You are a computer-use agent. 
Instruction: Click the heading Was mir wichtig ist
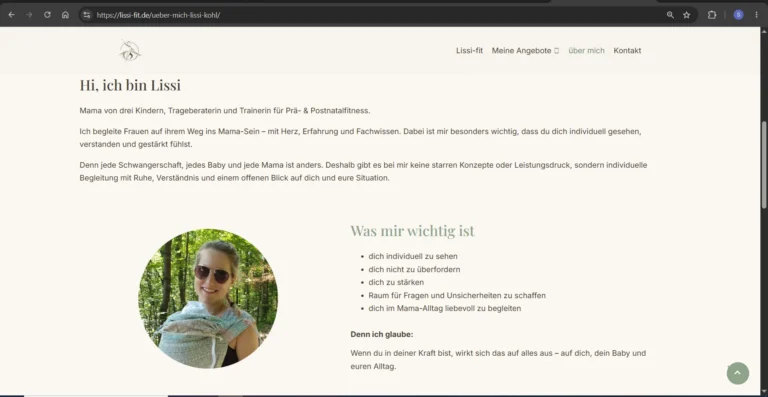[x=412, y=231]
